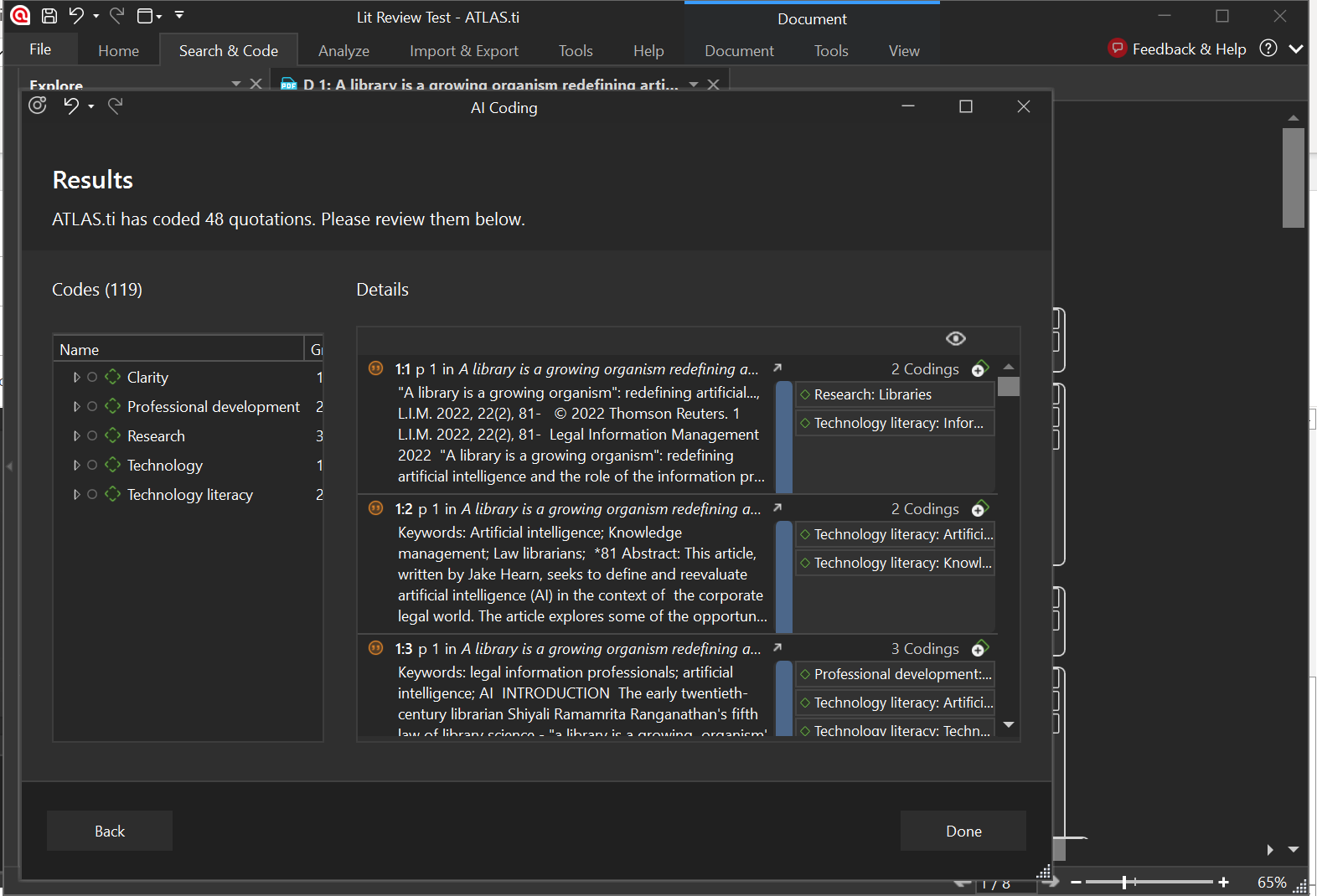
Task: Toggle the circle next to Professional development
Action: [x=92, y=407]
